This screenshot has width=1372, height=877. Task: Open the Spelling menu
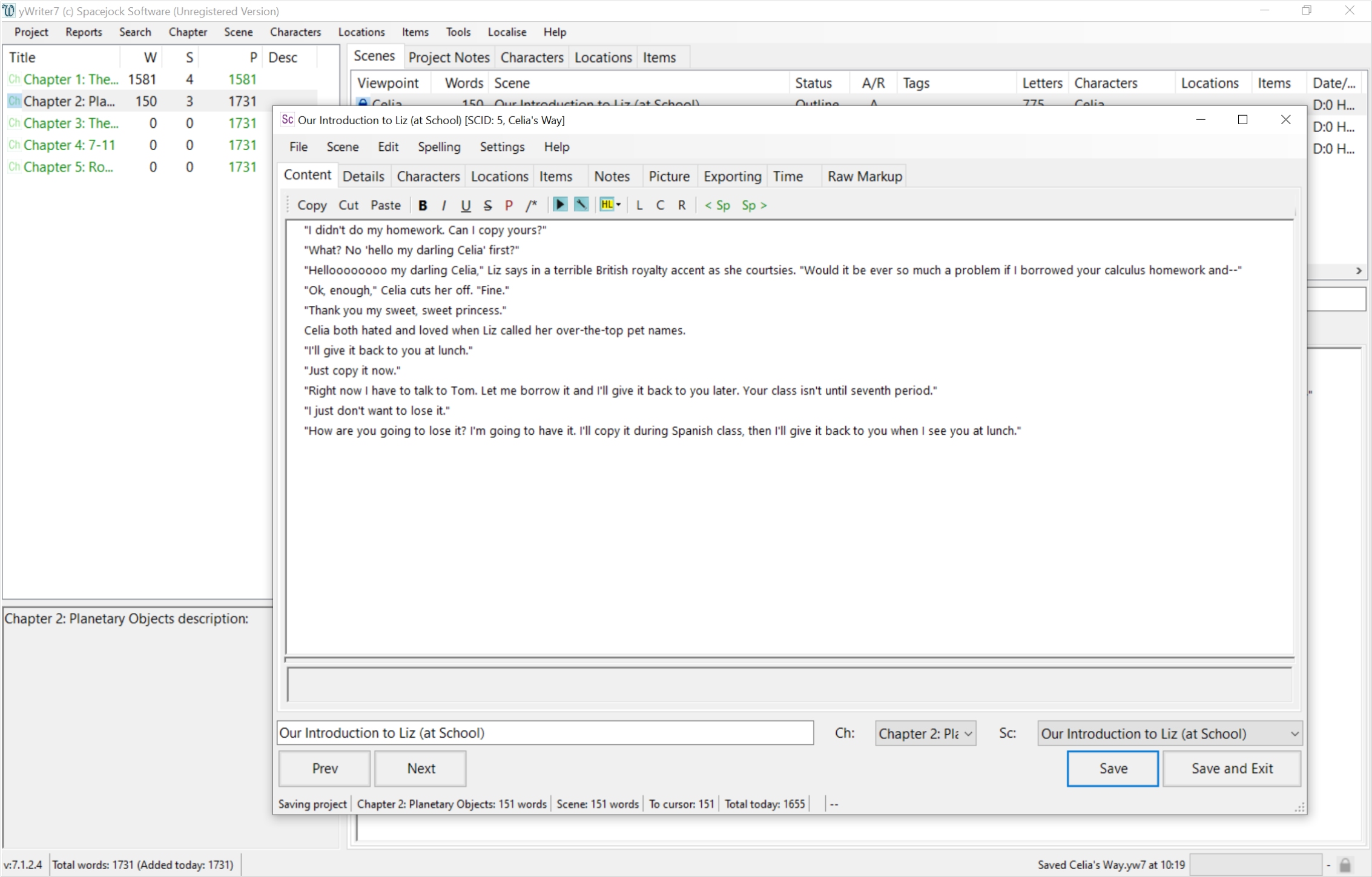tap(438, 147)
